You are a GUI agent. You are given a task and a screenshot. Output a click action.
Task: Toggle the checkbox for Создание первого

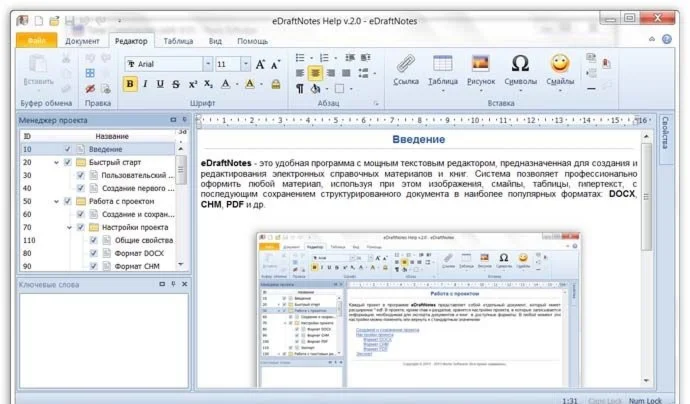tap(81, 188)
